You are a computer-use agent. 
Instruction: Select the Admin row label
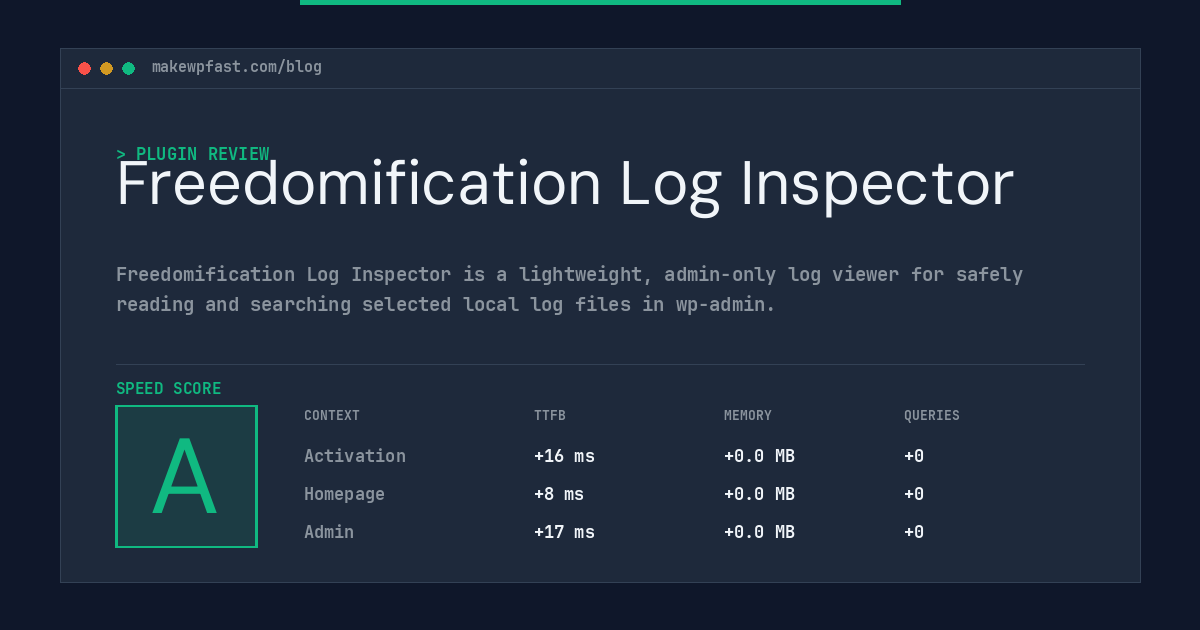[329, 532]
